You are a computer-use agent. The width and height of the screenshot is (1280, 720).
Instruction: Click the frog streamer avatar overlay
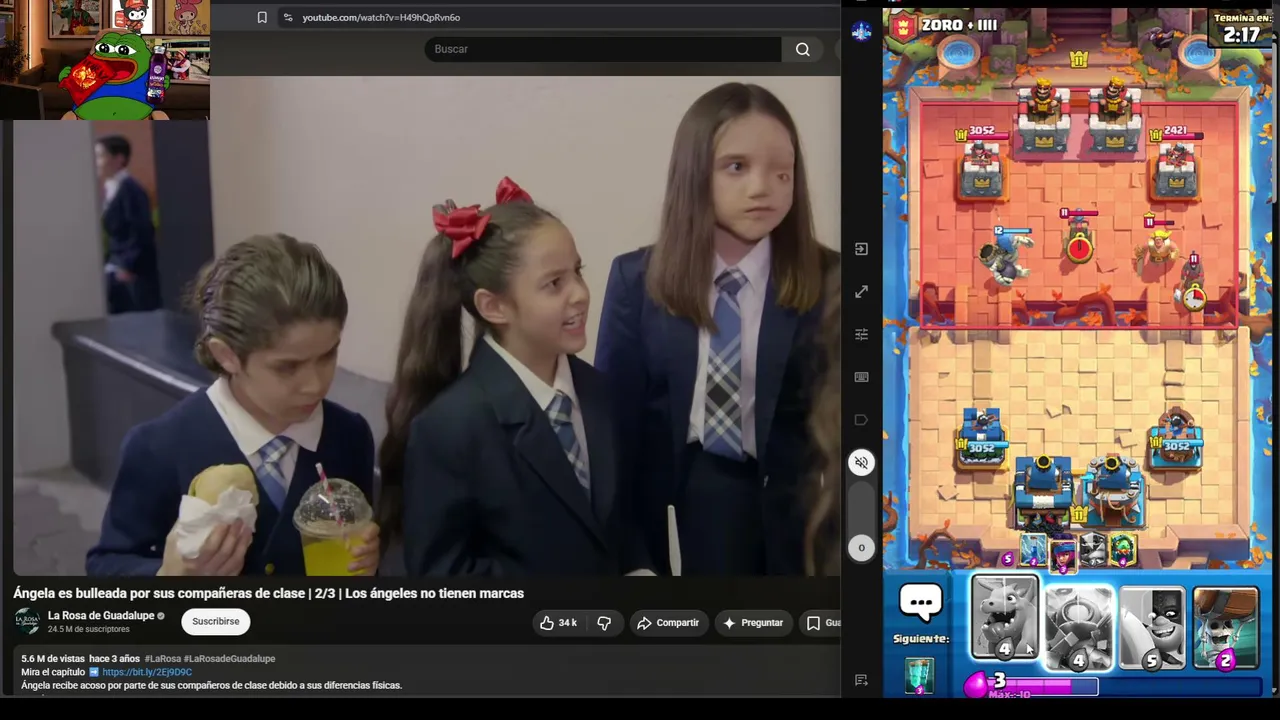pyautogui.click(x=116, y=75)
